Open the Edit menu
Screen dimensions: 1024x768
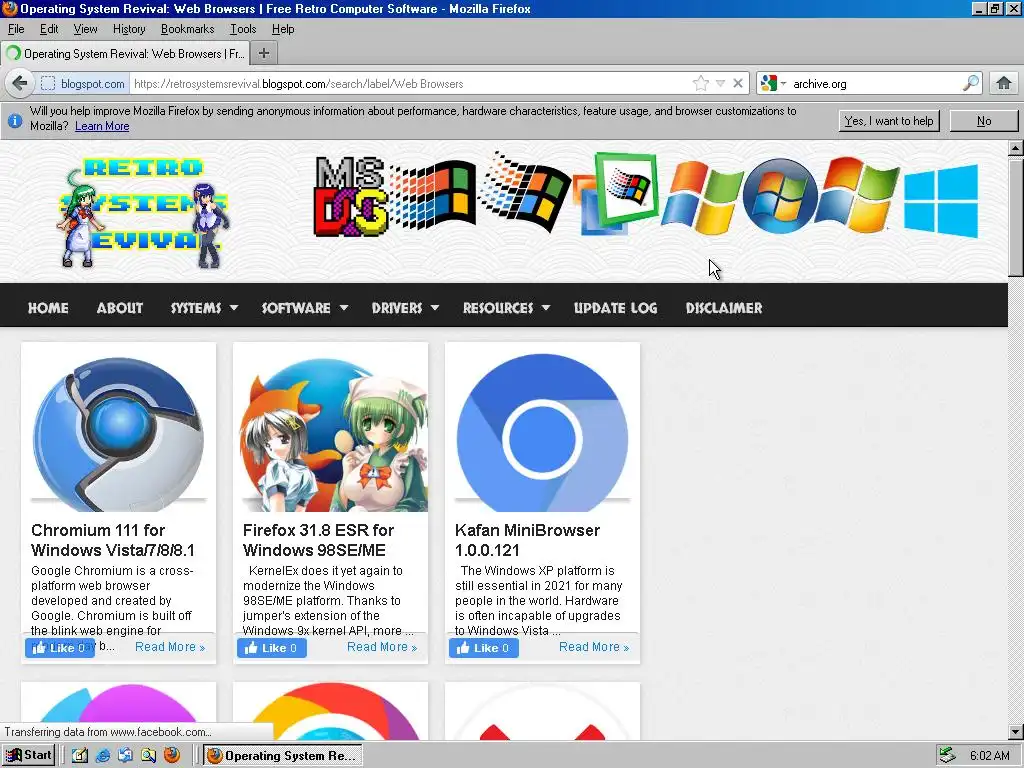tap(49, 29)
